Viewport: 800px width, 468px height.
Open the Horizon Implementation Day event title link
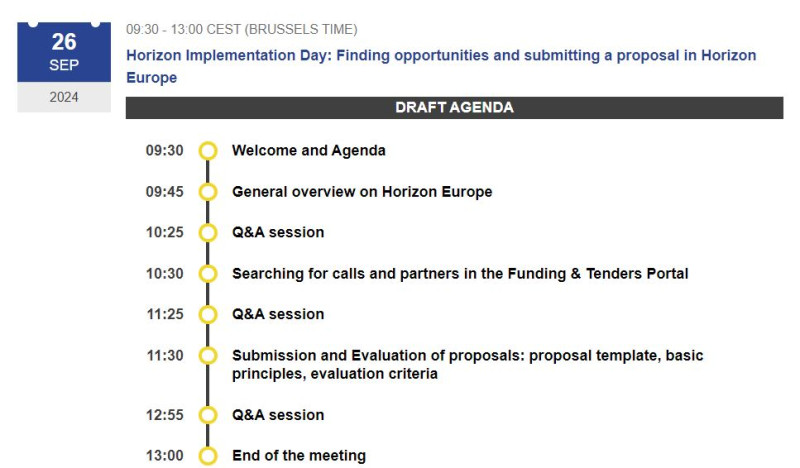(441, 66)
